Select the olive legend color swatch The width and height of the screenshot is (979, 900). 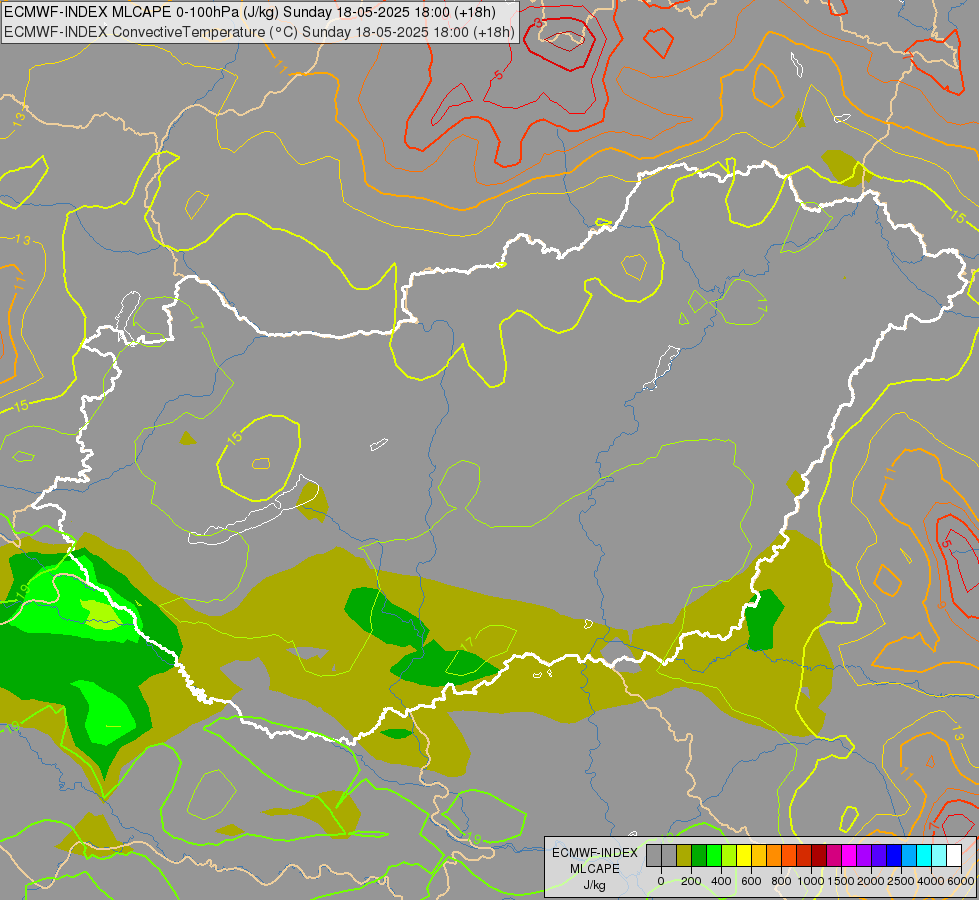(684, 855)
